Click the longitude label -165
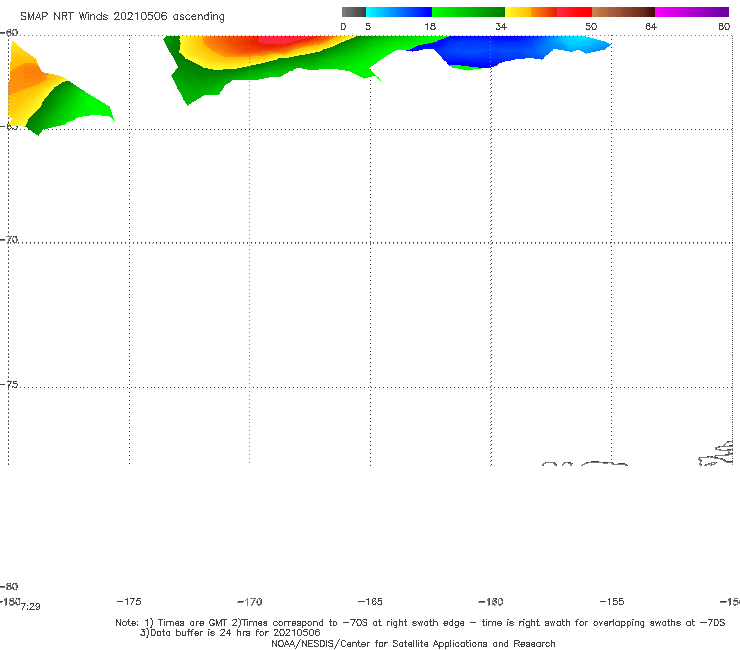Viewport: 740px width, 650px height. 370,601
